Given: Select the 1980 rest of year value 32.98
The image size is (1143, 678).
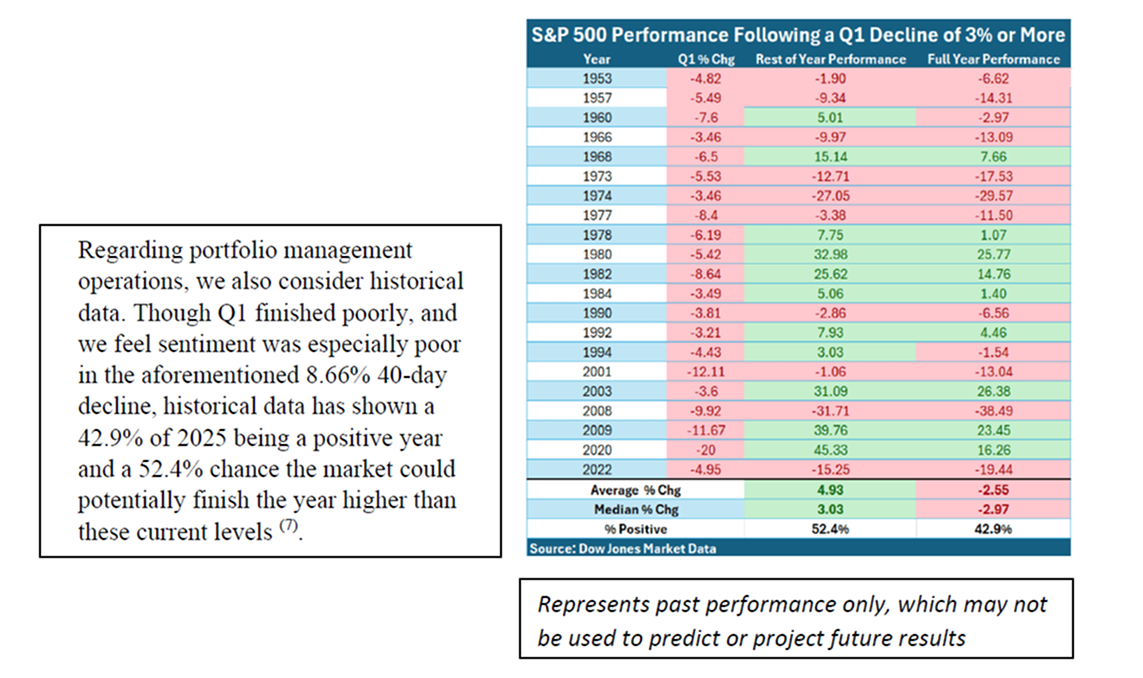Looking at the screenshot, I should pyautogui.click(x=830, y=254).
